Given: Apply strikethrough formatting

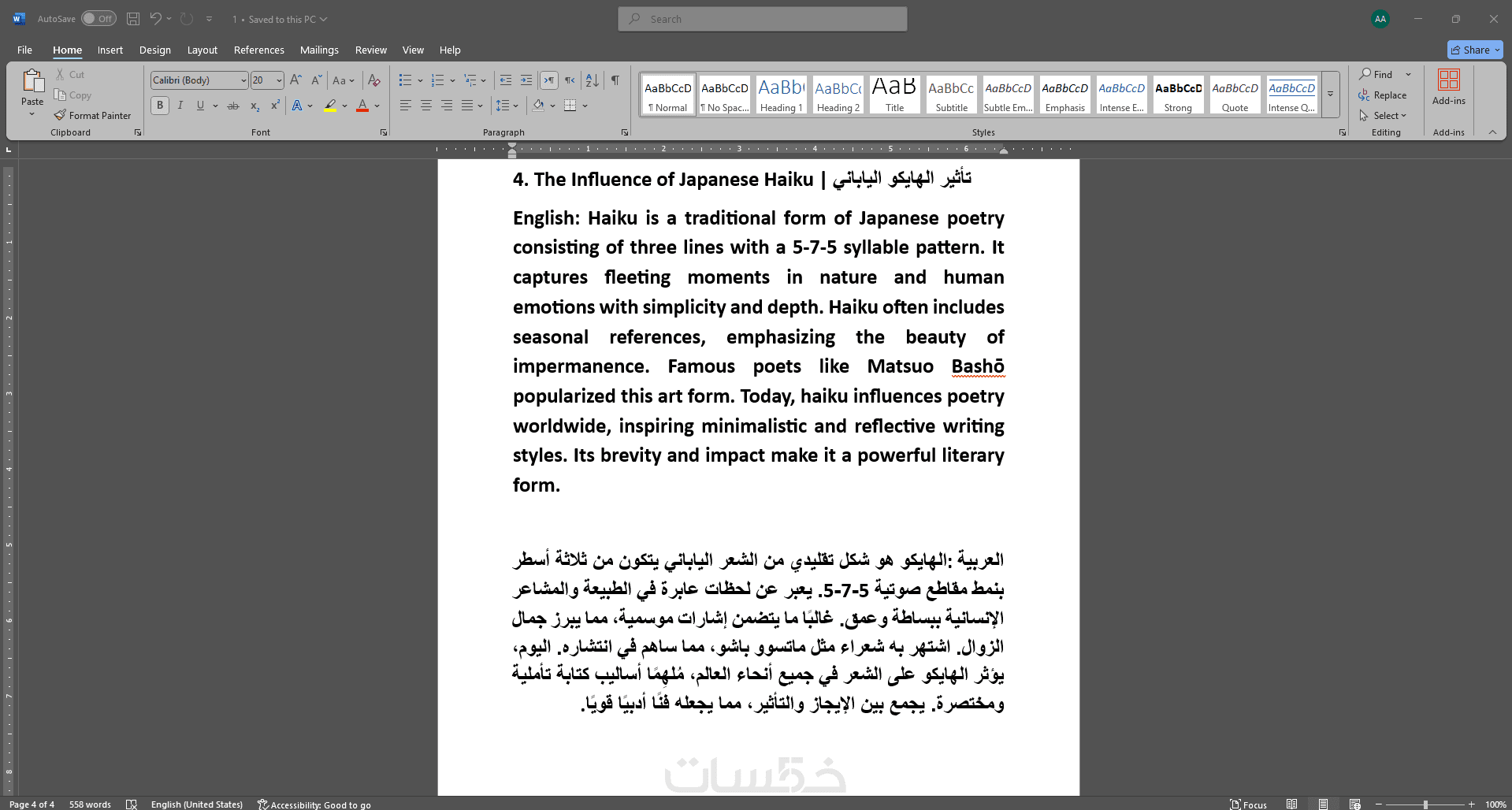Looking at the screenshot, I should tap(233, 106).
